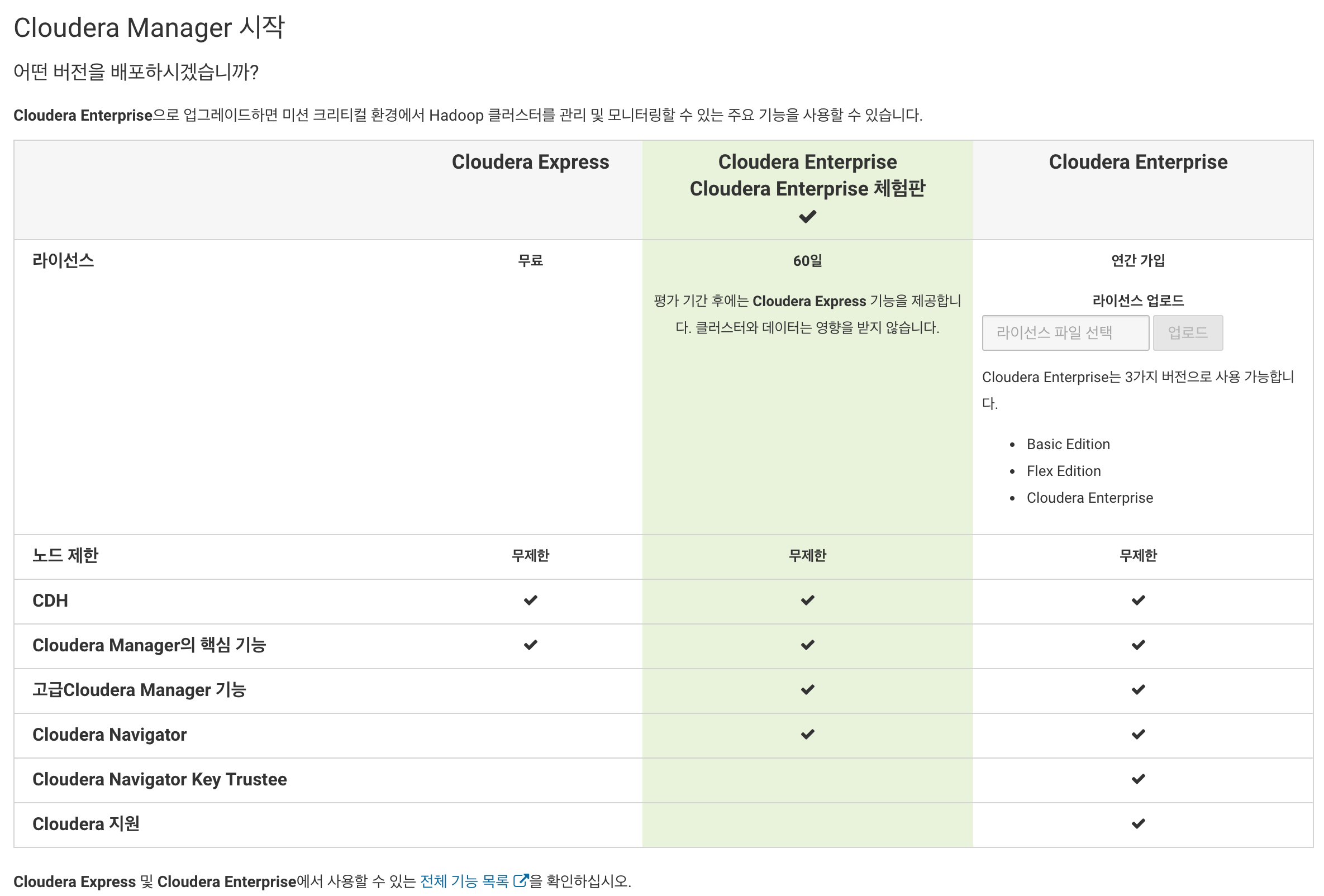The height and width of the screenshot is (896, 1324).
Task: Click the Cloudera Navigator Key Trustee checkmark
Action: pos(1138,779)
